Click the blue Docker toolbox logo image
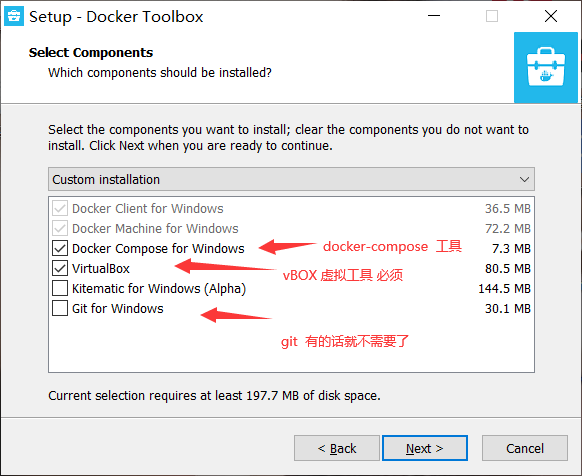This screenshot has width=582, height=476. (546, 67)
